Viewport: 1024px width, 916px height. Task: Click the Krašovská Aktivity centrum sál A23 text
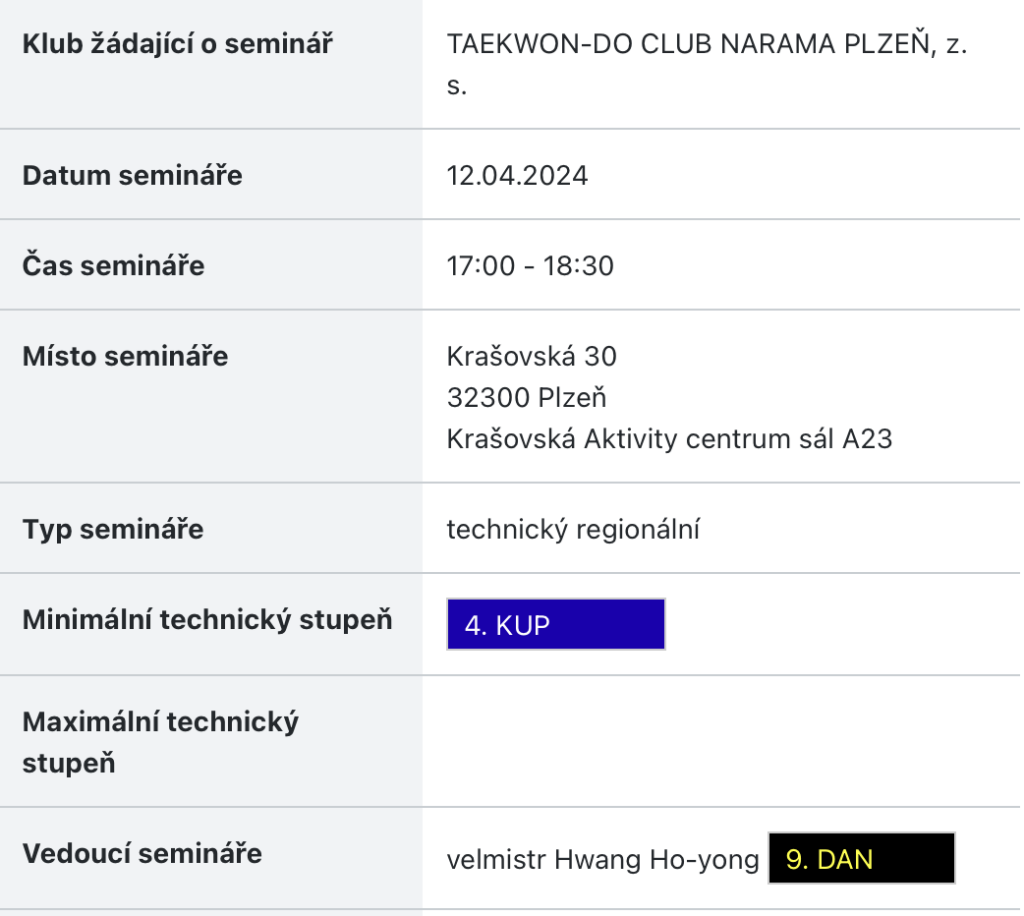(669, 439)
